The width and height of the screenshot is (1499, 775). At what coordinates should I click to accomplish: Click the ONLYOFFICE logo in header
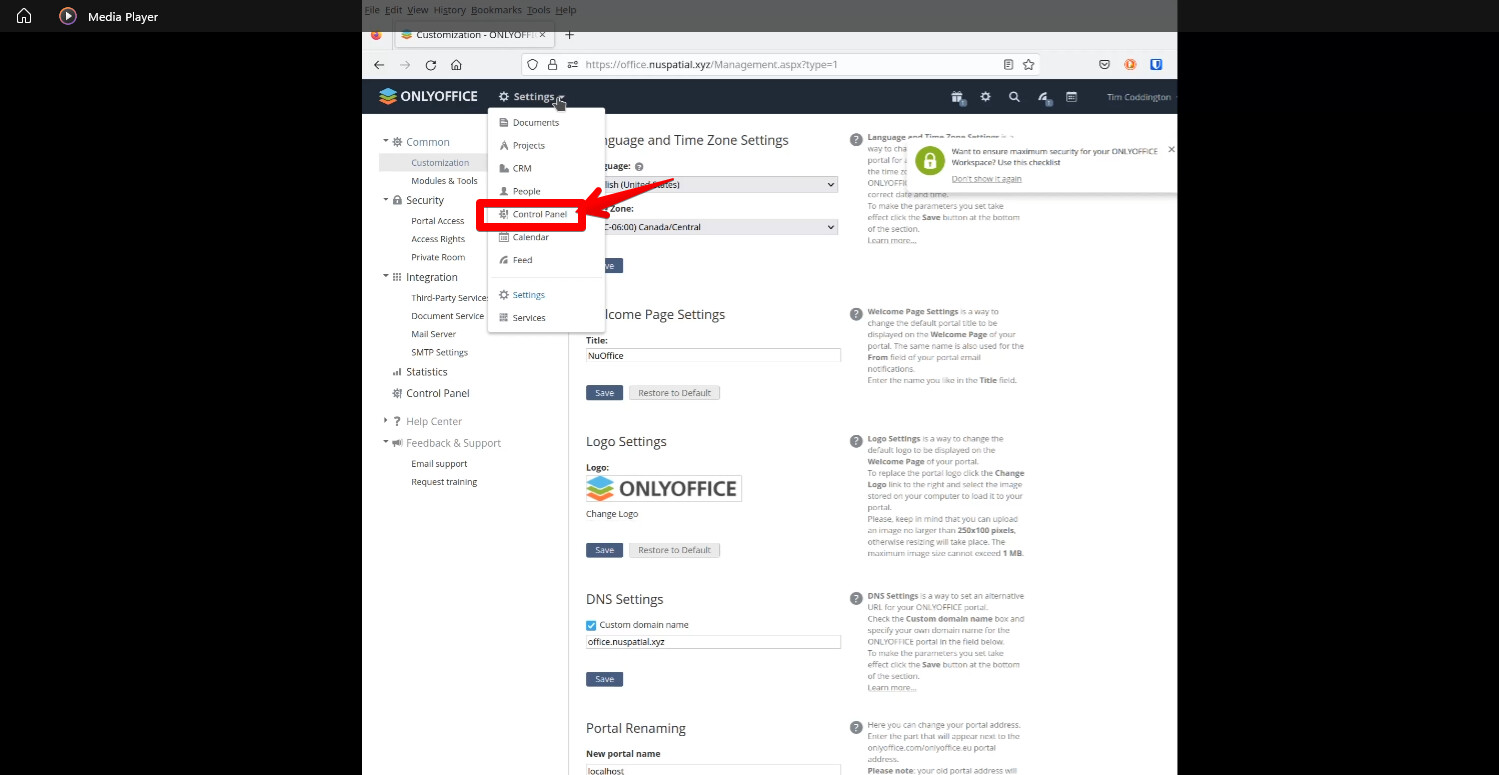point(428,96)
